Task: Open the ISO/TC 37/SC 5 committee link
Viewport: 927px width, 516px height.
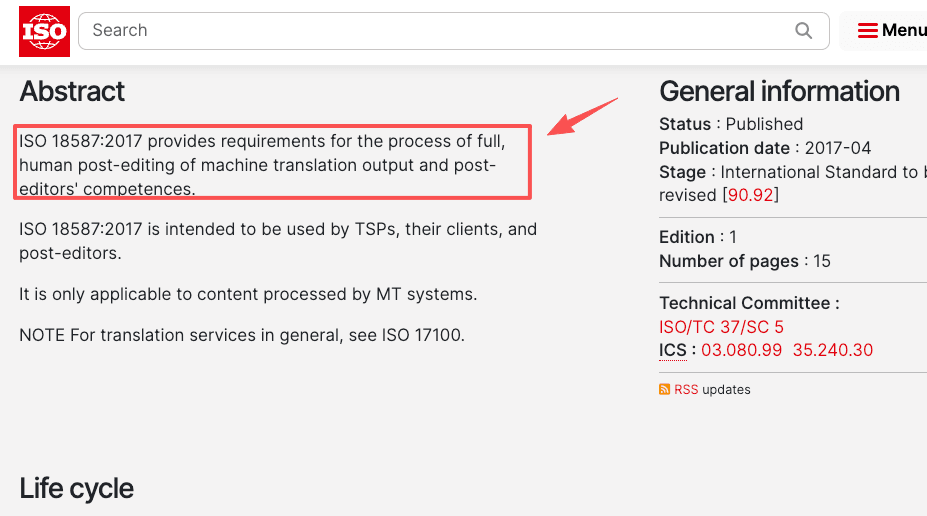Action: click(721, 327)
